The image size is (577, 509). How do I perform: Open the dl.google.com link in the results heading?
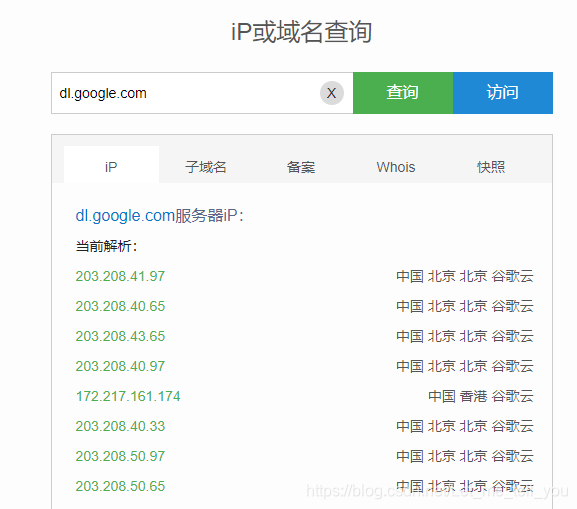coord(125,216)
